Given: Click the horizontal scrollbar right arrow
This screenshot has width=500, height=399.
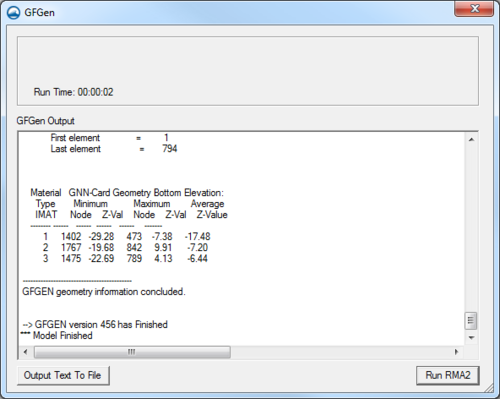Looking at the screenshot, I should point(456,352).
